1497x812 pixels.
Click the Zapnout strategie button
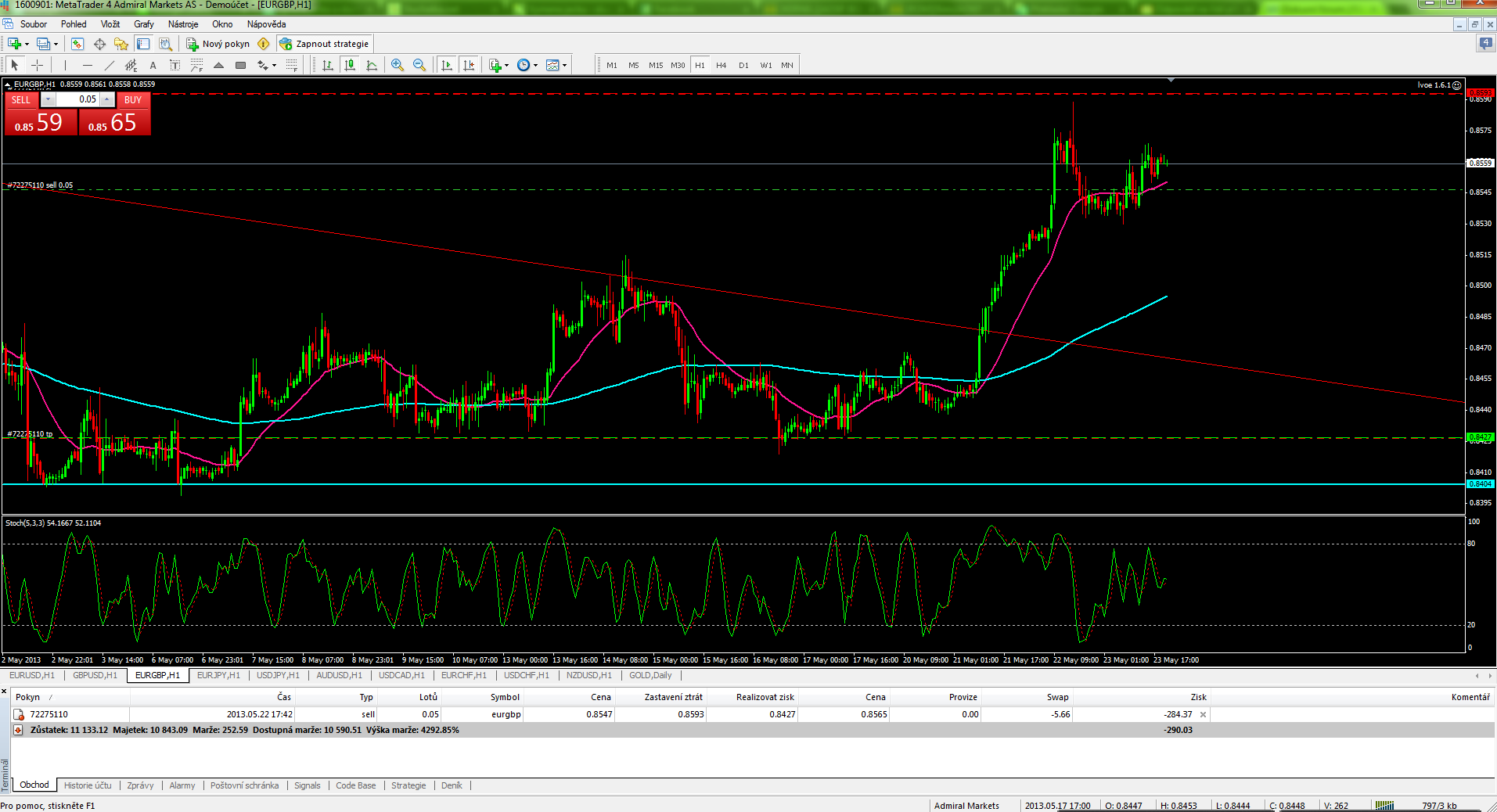324,44
